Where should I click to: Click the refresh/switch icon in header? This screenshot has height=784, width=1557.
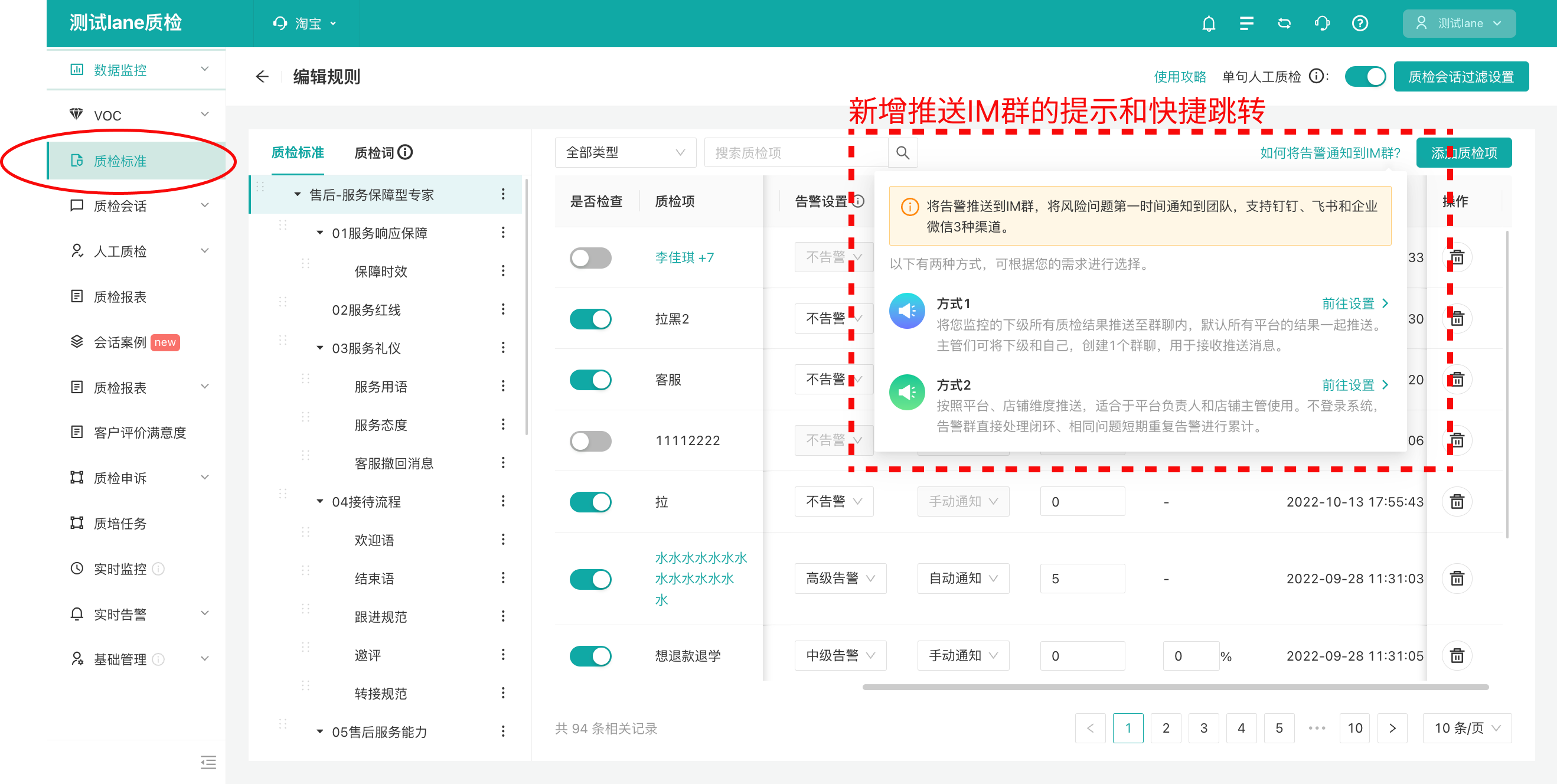coord(1284,24)
